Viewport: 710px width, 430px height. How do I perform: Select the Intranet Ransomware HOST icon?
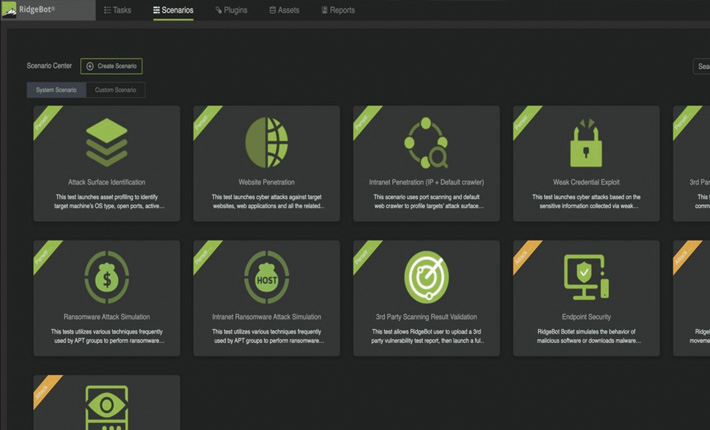point(266,276)
